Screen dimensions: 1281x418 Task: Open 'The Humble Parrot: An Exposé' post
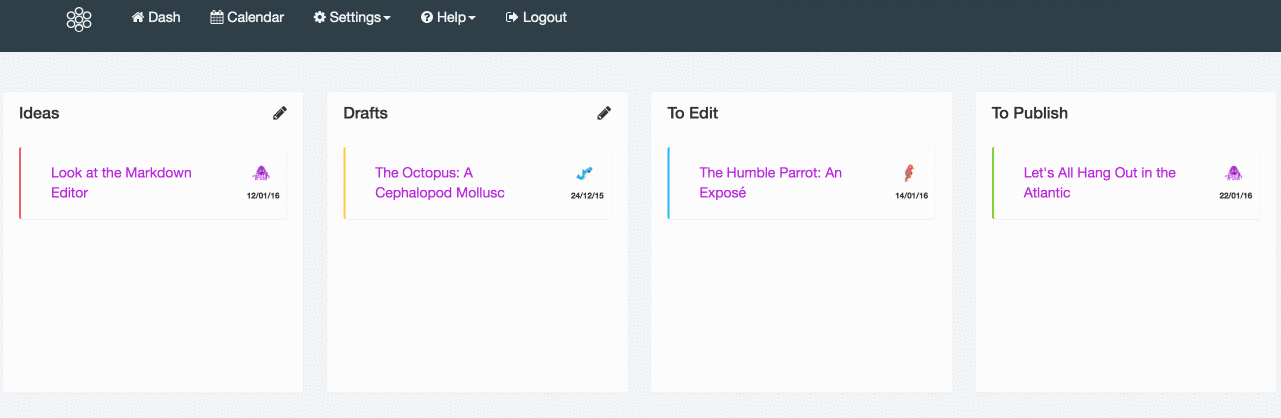pos(770,183)
